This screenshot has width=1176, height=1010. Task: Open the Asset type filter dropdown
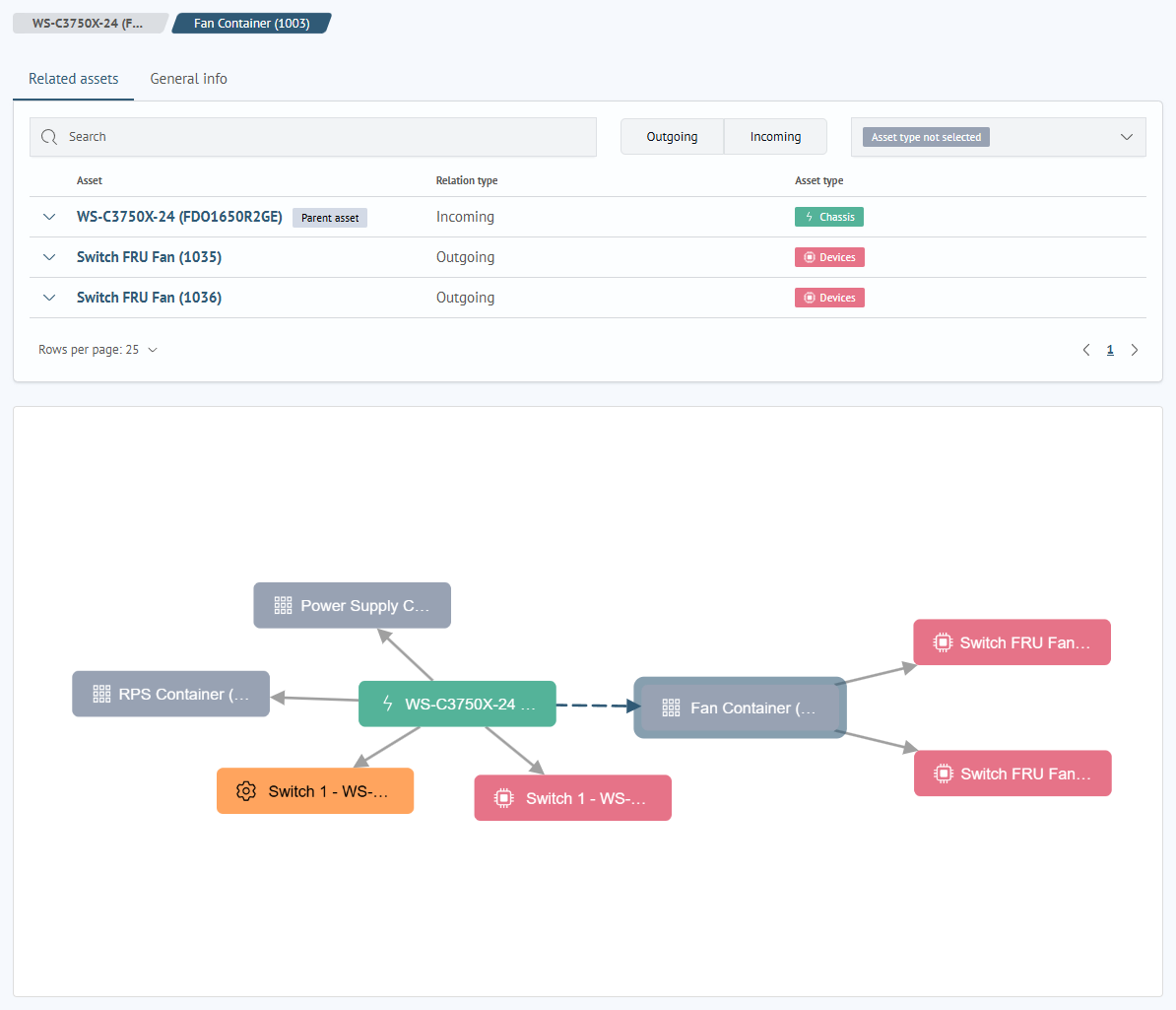click(x=999, y=137)
